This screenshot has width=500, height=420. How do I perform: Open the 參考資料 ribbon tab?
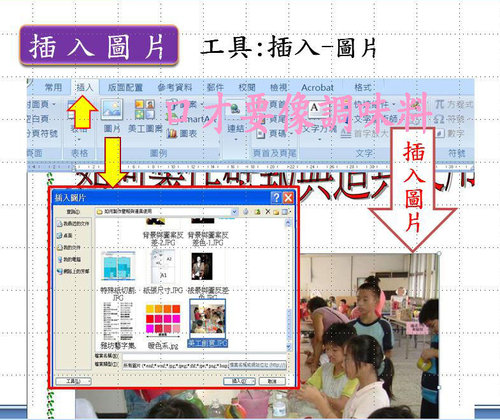pyautogui.click(x=175, y=88)
